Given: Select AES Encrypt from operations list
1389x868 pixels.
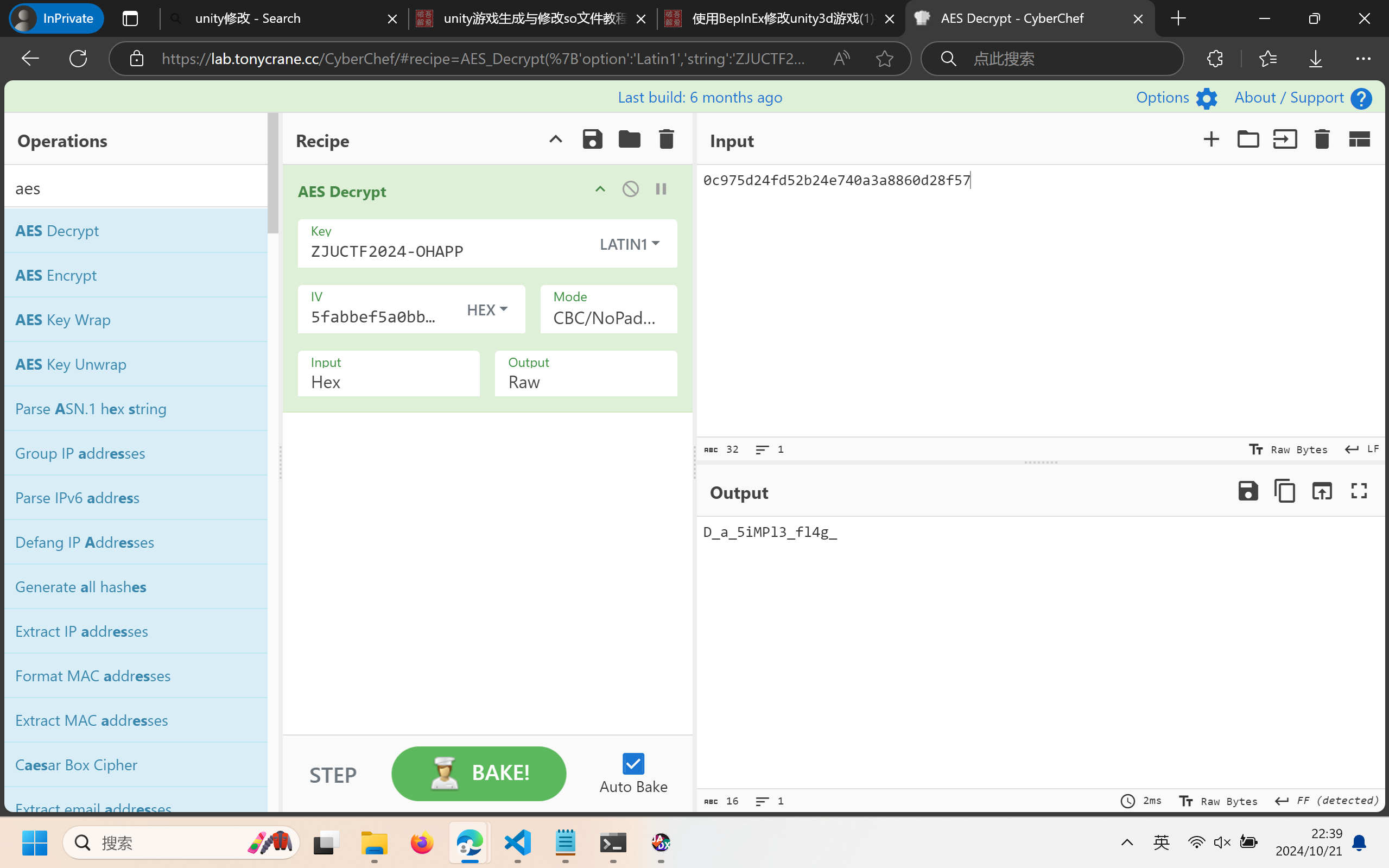Looking at the screenshot, I should click(x=56, y=276).
